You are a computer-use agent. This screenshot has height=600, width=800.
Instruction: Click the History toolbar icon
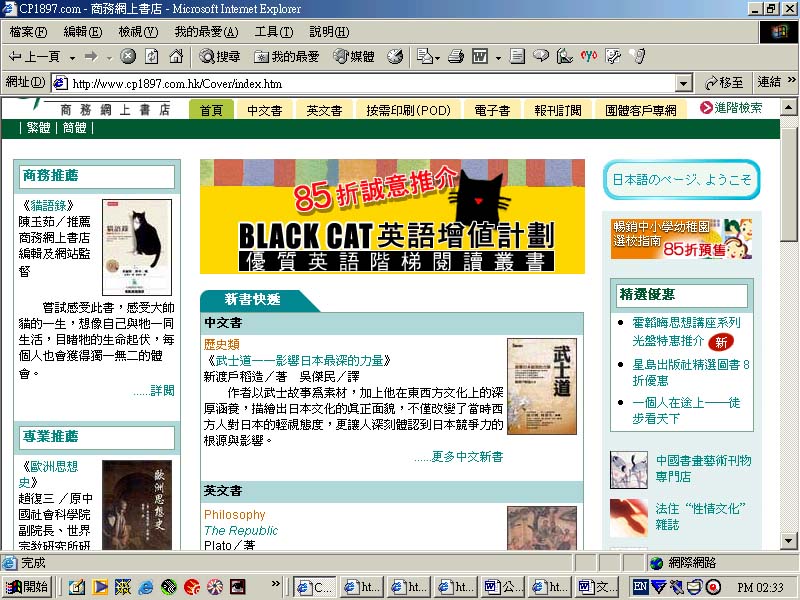coord(395,56)
